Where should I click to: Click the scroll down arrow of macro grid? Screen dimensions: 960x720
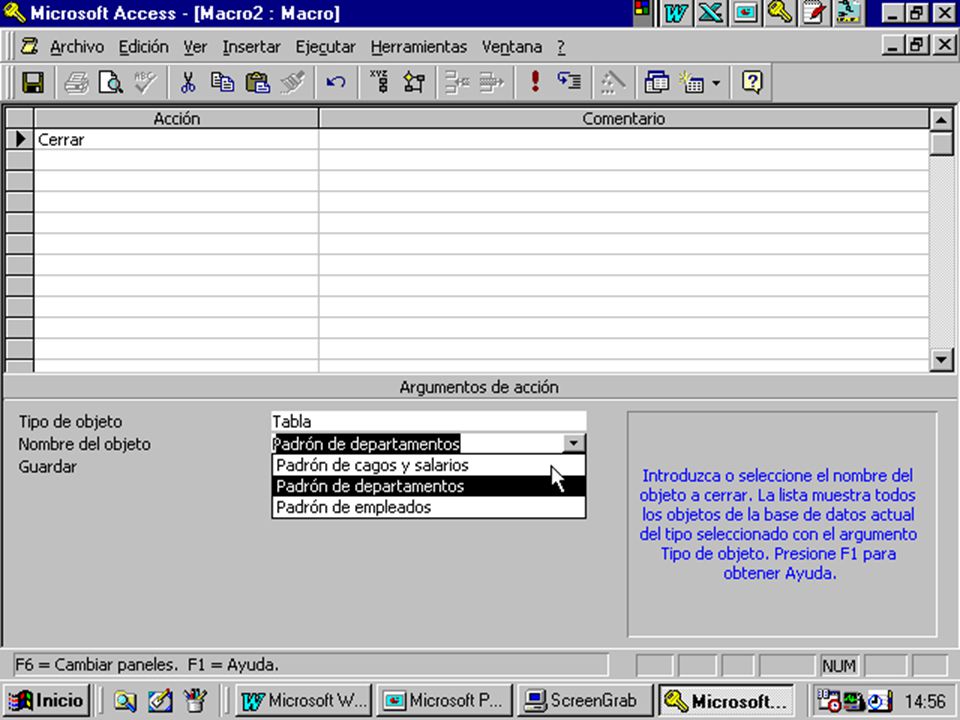941,360
